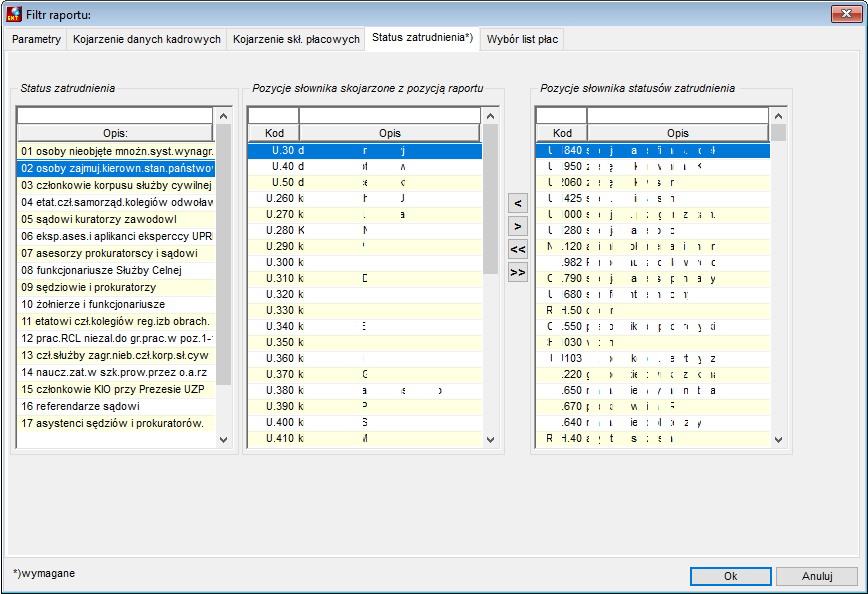
Task: Open the Kojarzenie skł. płacowych tab
Action: (296, 39)
